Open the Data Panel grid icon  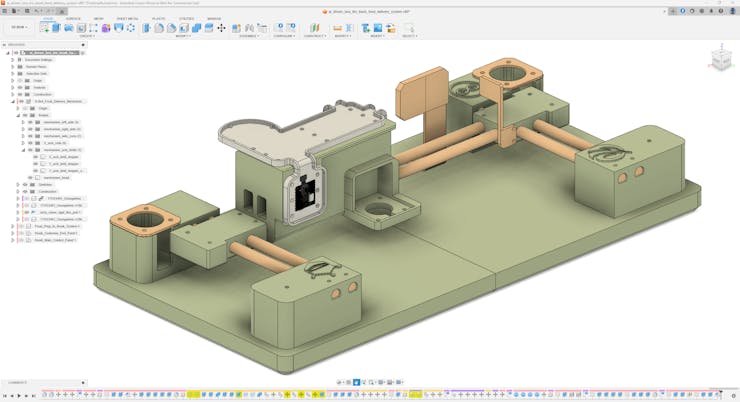[5, 11]
